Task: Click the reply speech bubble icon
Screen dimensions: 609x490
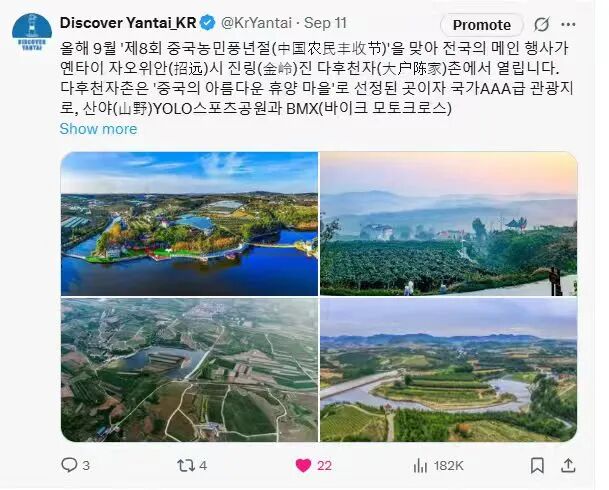Action: pyautogui.click(x=69, y=465)
